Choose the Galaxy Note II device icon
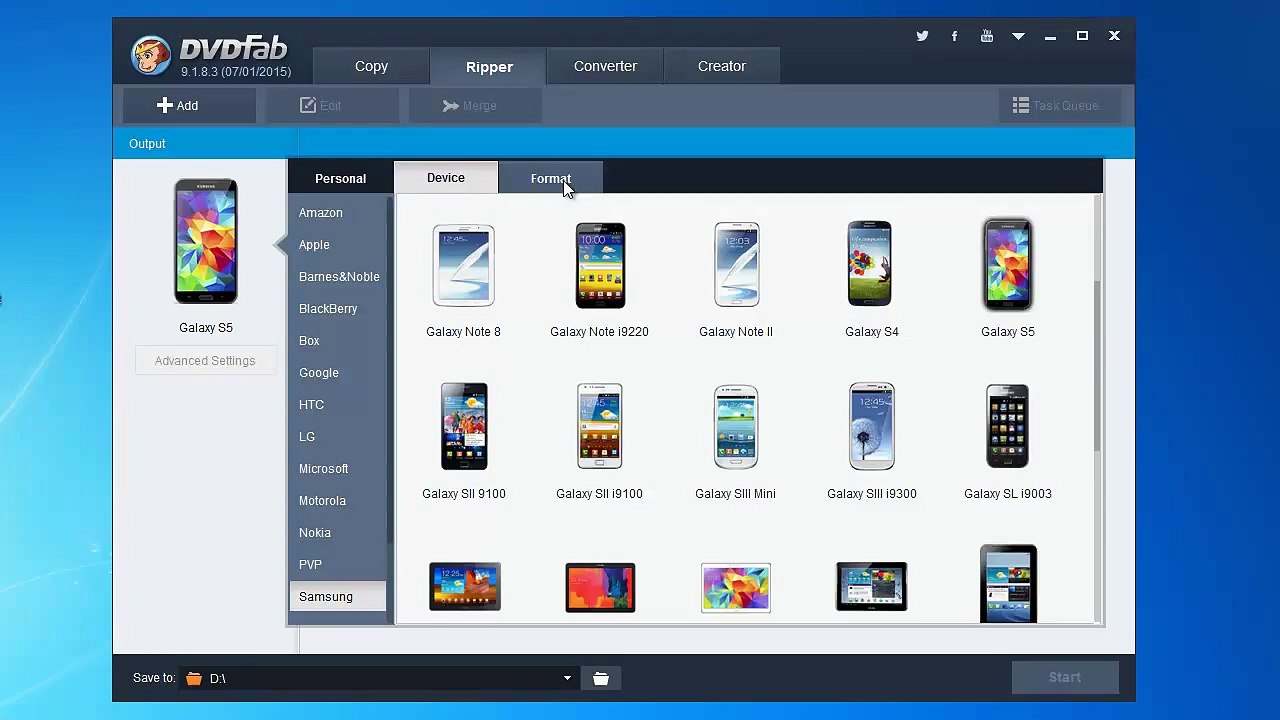Viewport: 1280px width, 720px height. coord(736,265)
